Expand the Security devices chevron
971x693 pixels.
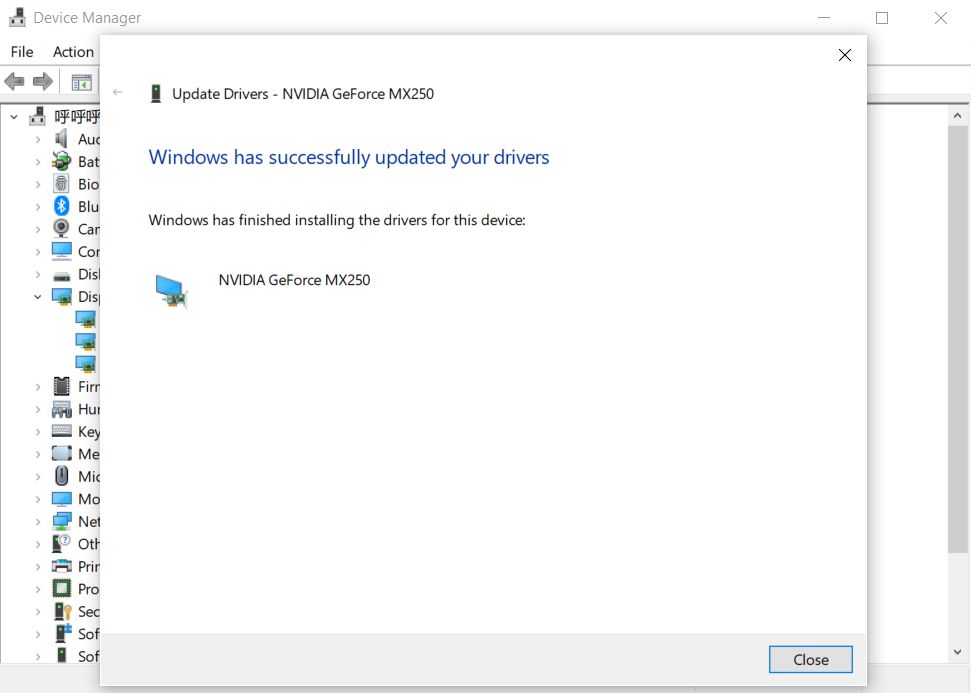point(38,612)
